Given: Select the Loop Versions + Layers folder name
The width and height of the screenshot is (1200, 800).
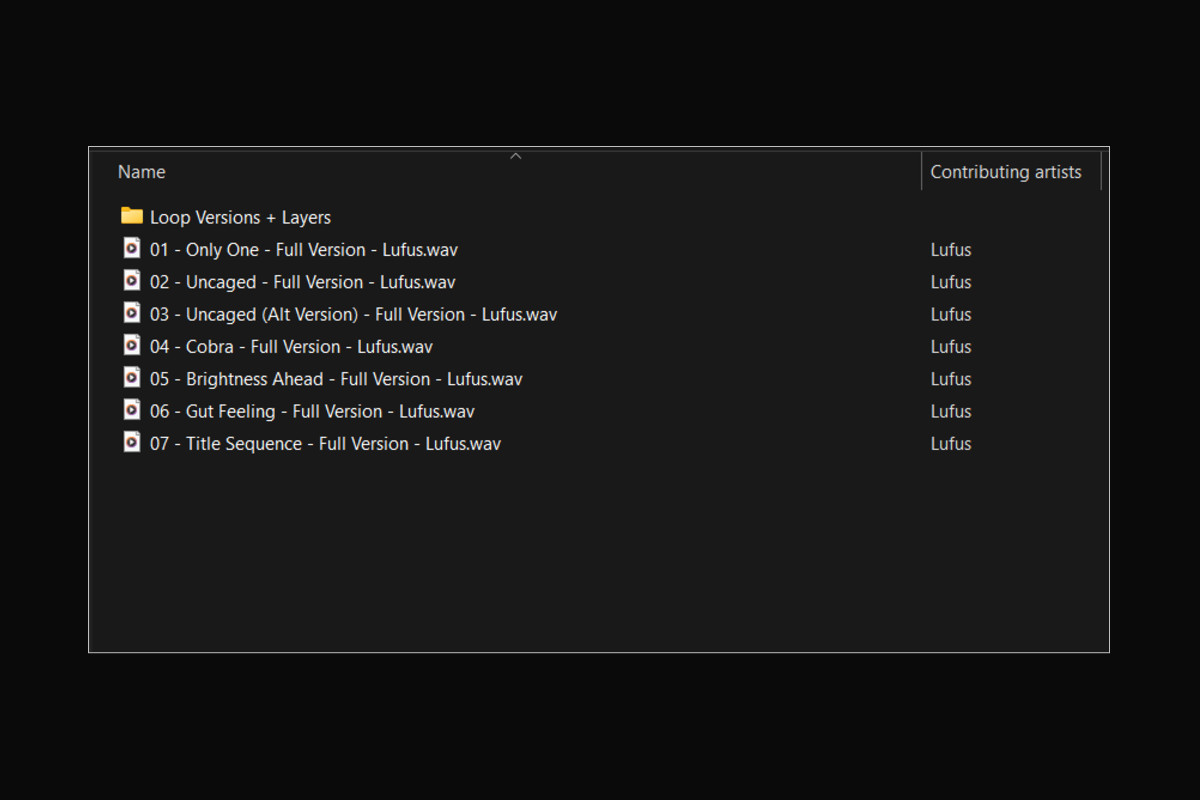Looking at the screenshot, I should click(x=240, y=217).
